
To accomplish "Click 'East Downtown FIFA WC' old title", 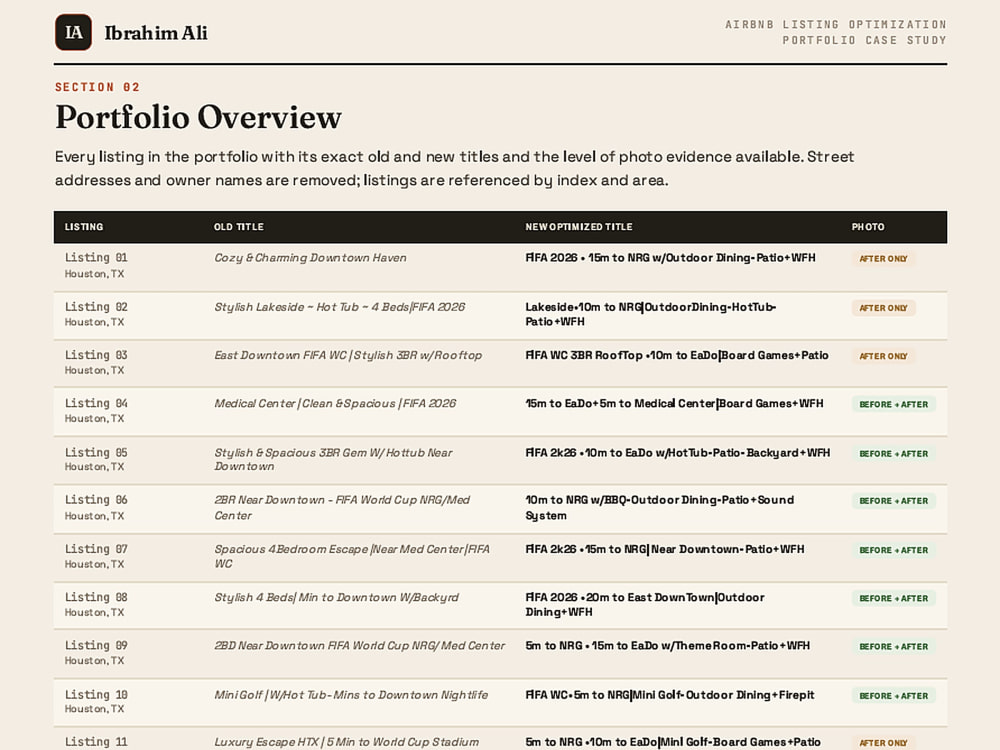I will [x=348, y=355].
